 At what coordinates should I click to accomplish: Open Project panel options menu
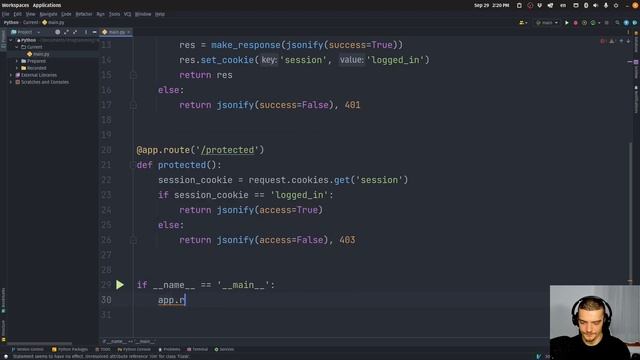click(86, 32)
